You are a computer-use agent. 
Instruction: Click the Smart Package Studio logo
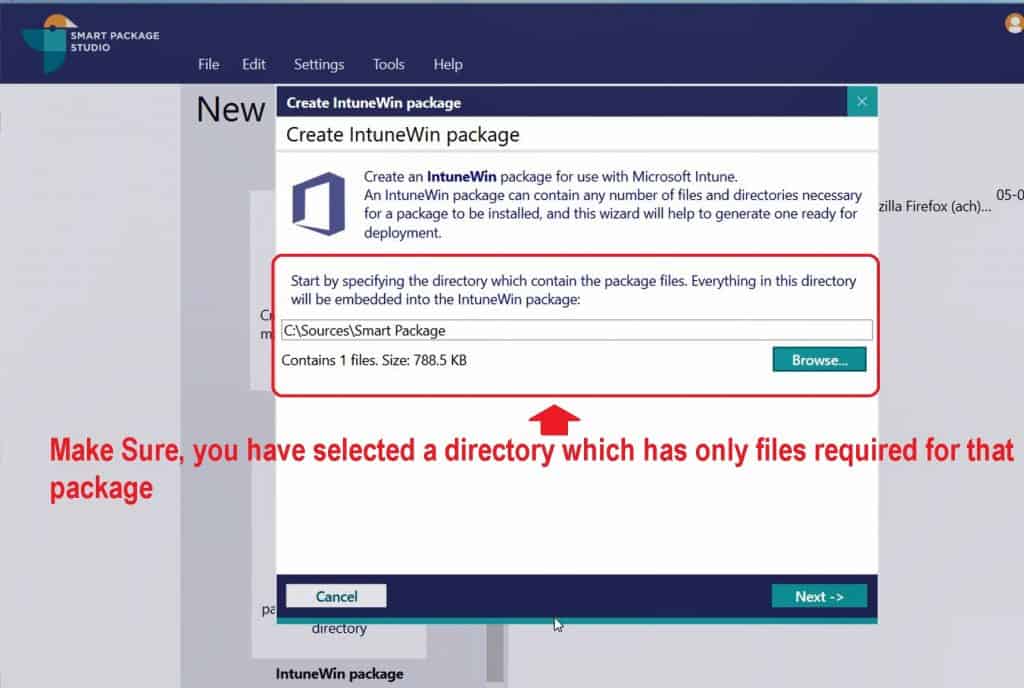coord(91,42)
